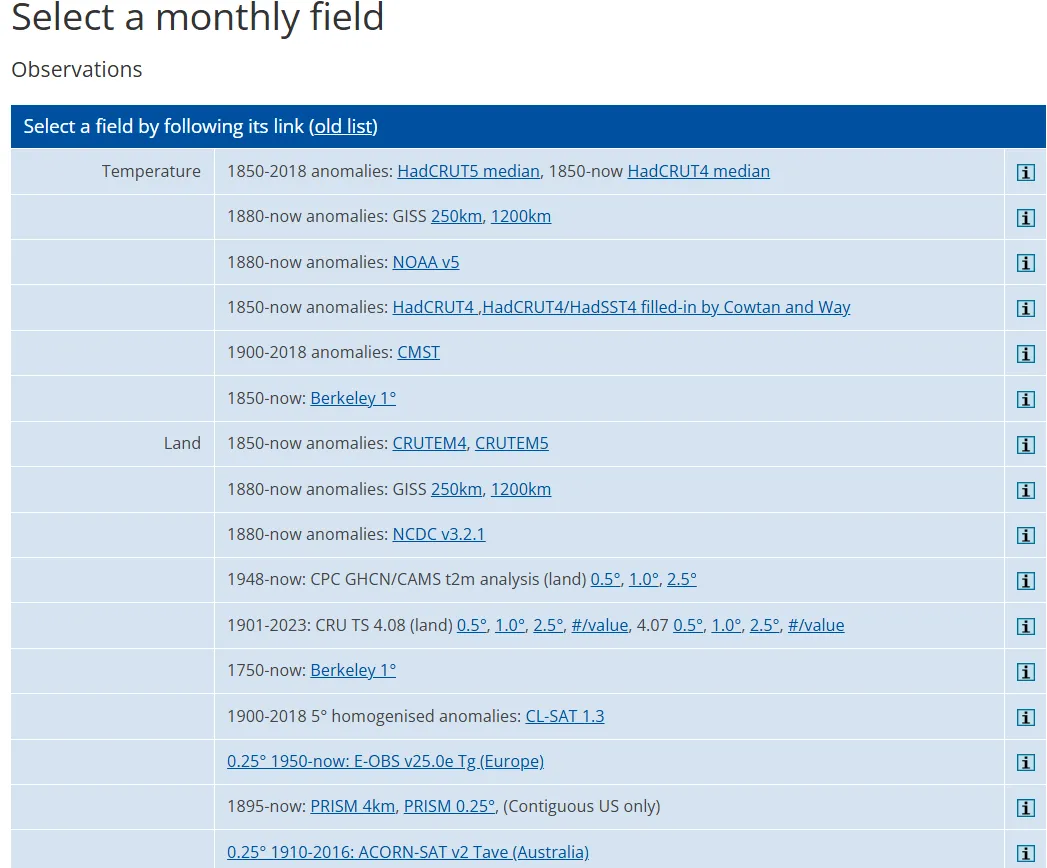The image size is (1047, 868).
Task: Open info icon for CL-SAT 1.3 row
Action: [1026, 717]
